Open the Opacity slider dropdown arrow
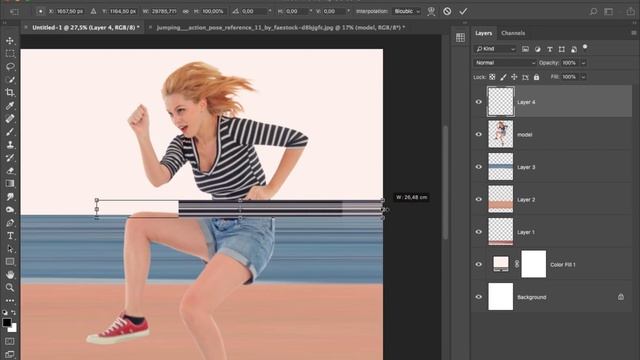 [583, 63]
